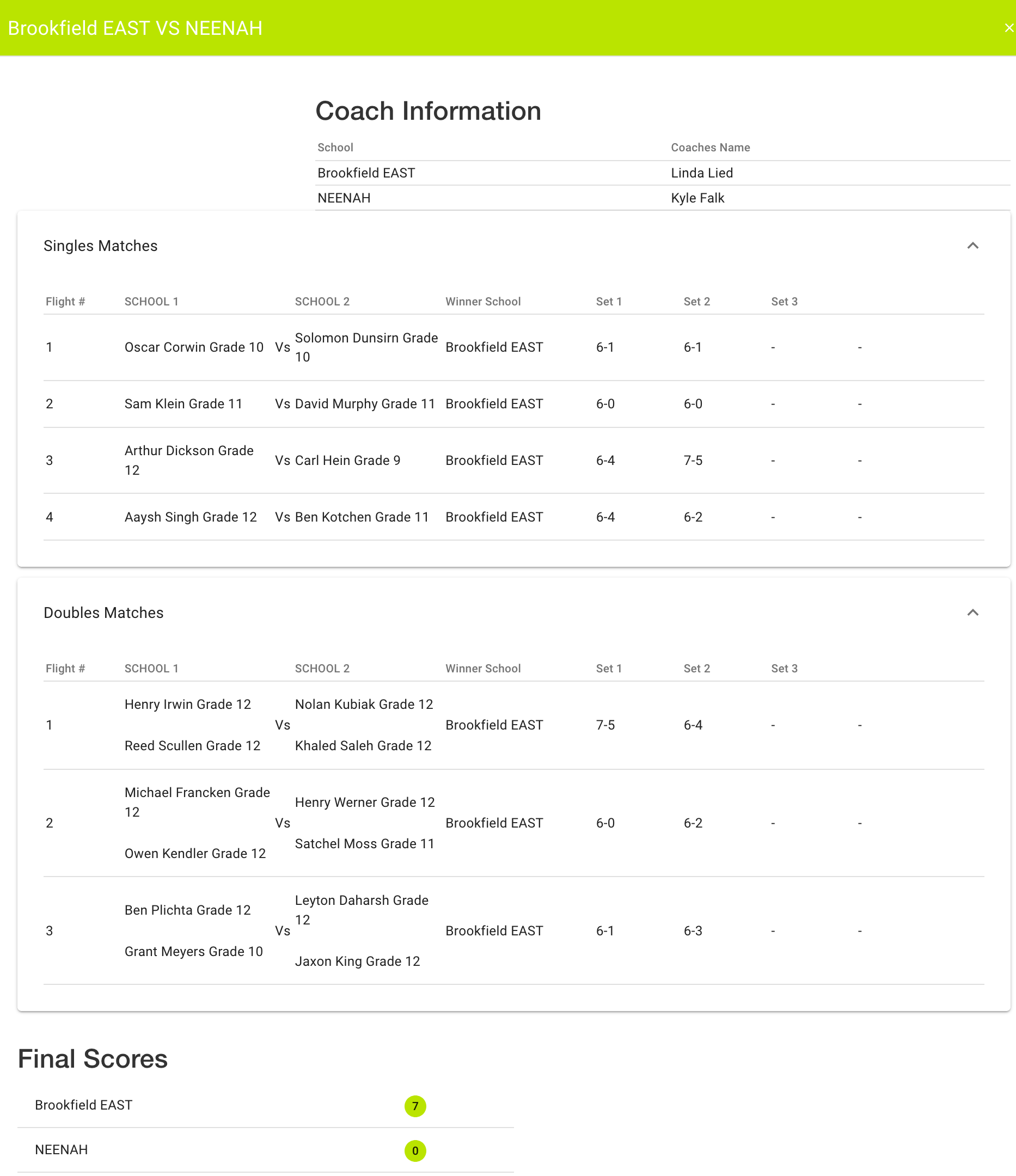
Task: Select Carl Hein Grade 9 opponent
Action: [x=347, y=460]
